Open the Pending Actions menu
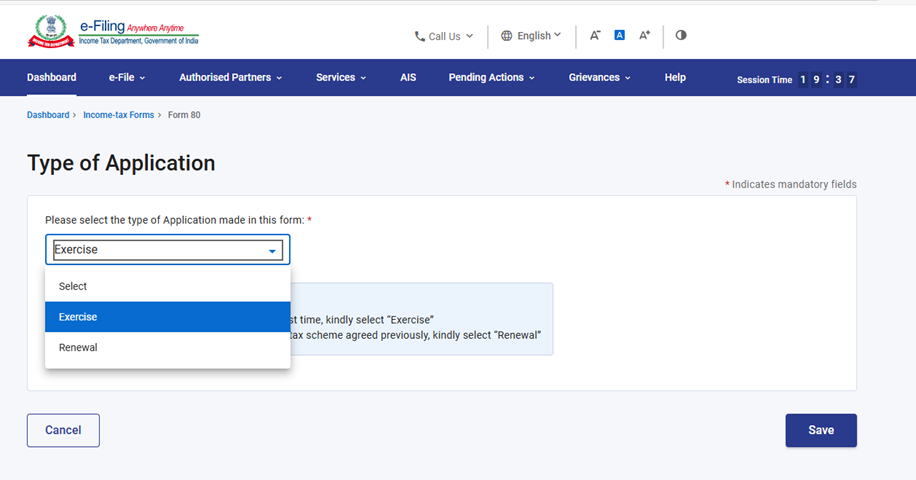916x480 pixels. point(491,77)
